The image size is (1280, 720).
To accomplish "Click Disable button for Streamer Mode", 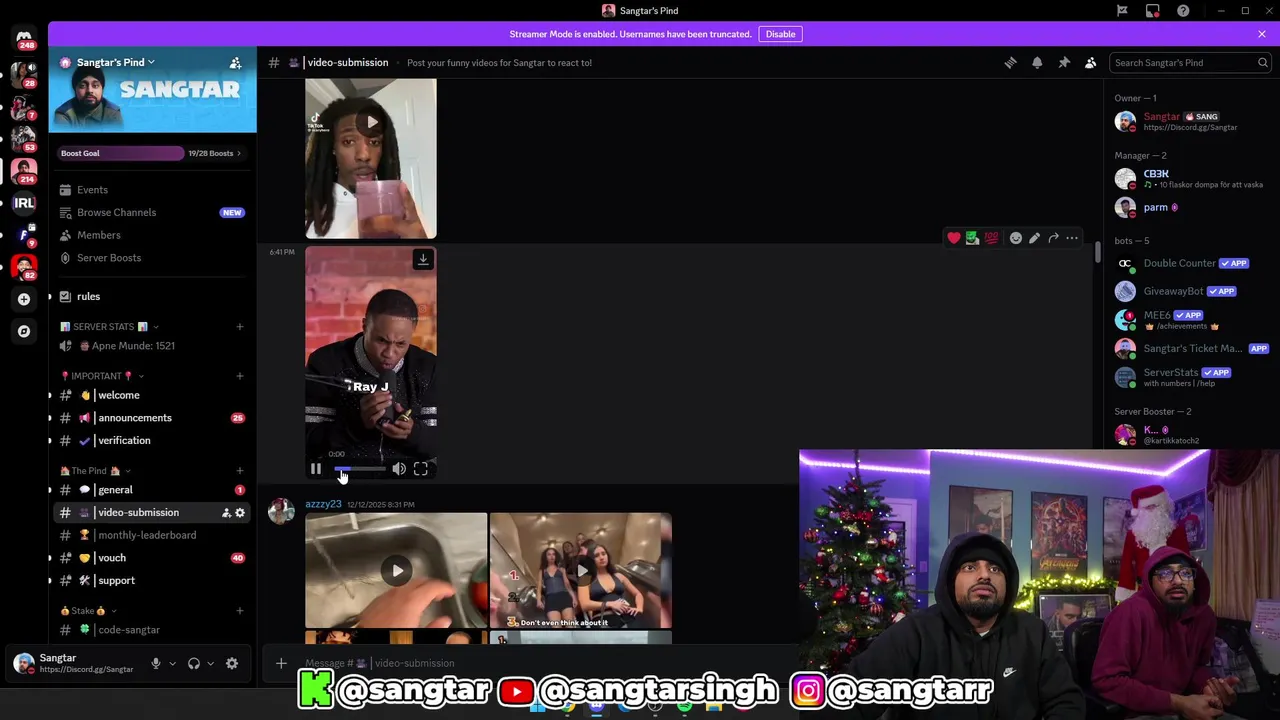I will coord(780,34).
